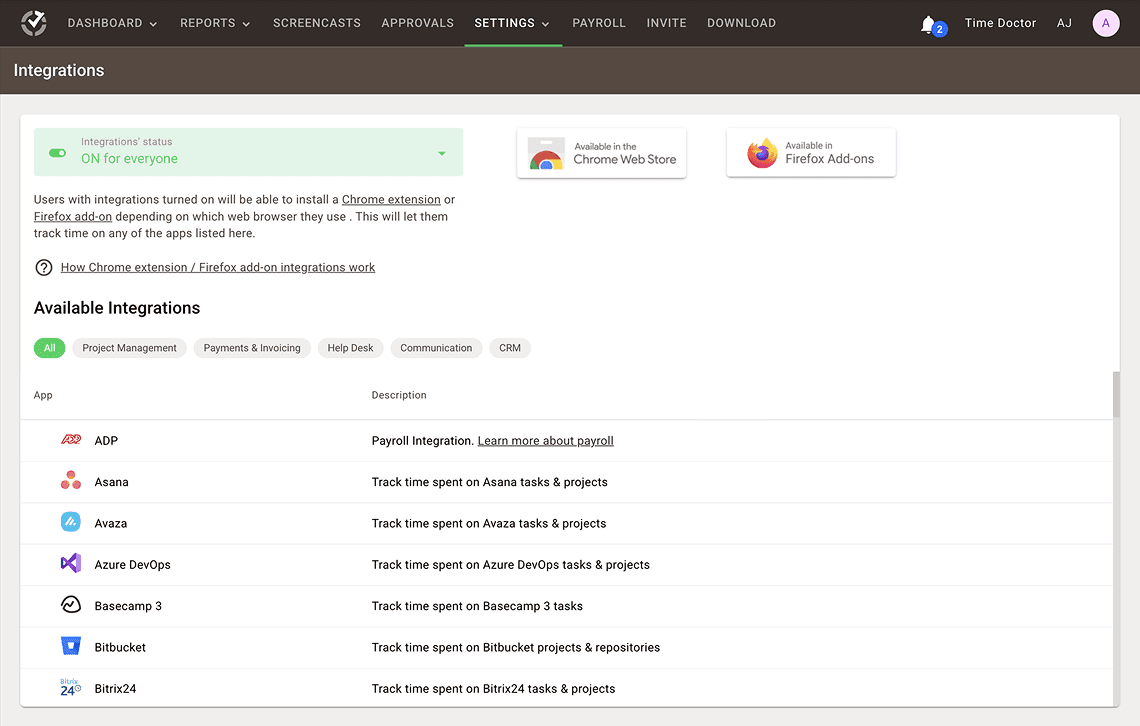Open the Firefox Add-ons button
Screen dimensions: 1140x726
(x=811, y=153)
